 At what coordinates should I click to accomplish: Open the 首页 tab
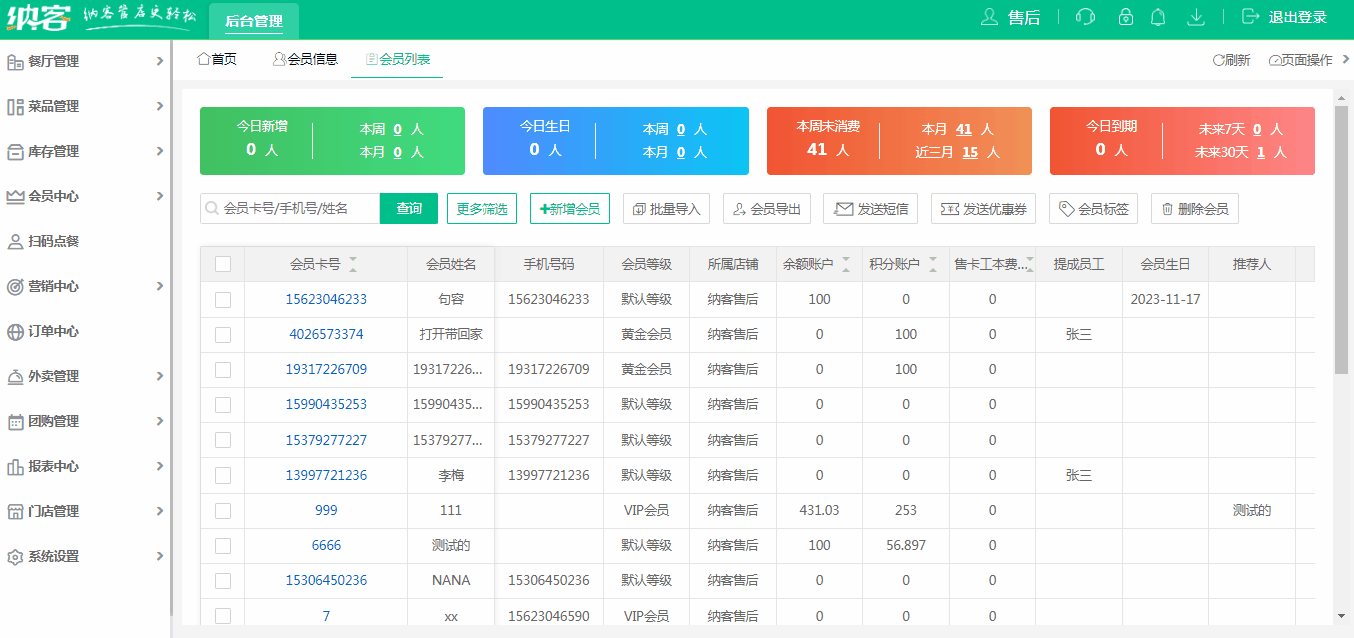(x=218, y=59)
